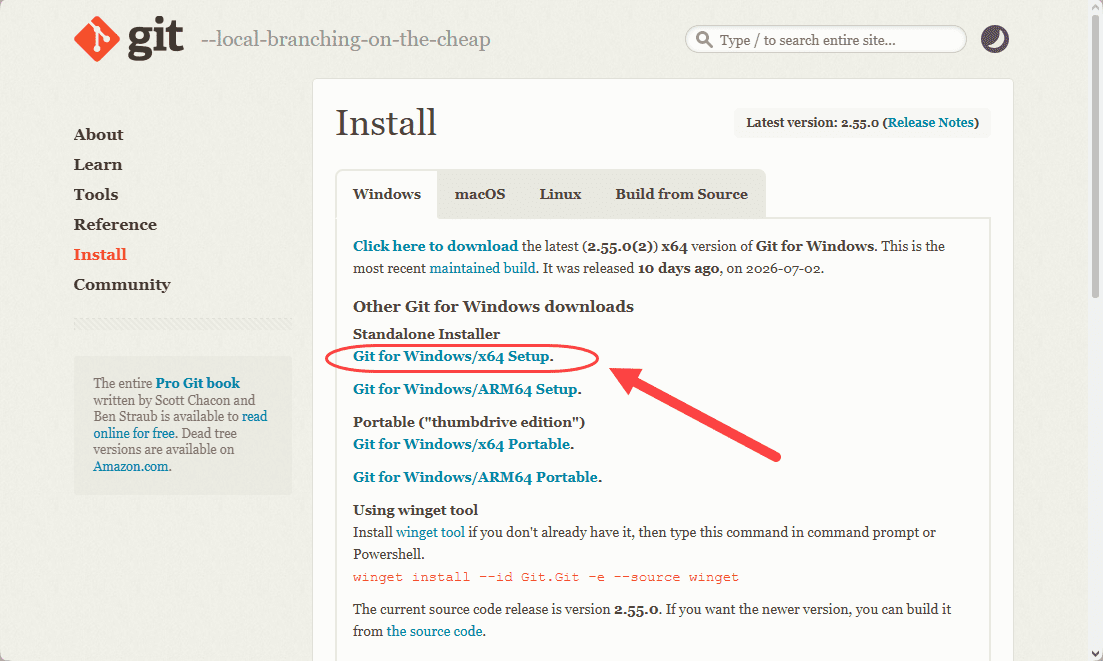The height and width of the screenshot is (661, 1103).
Task: Open the Build from Source tab
Action: pos(681,194)
